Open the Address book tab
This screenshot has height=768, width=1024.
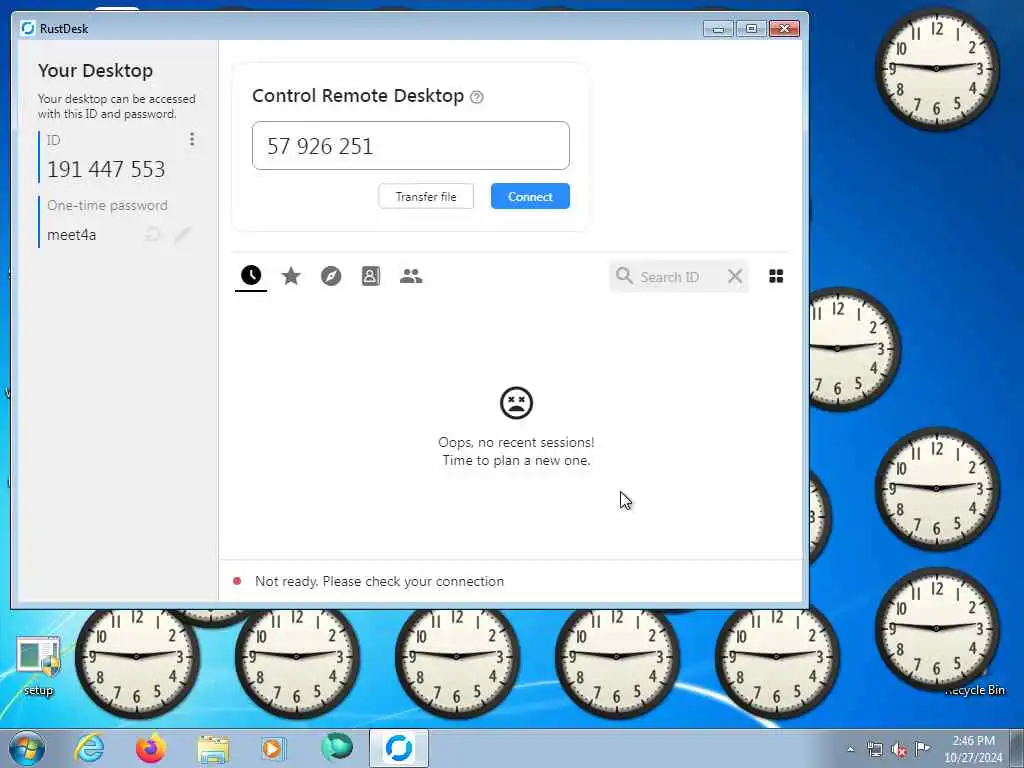pyautogui.click(x=370, y=276)
